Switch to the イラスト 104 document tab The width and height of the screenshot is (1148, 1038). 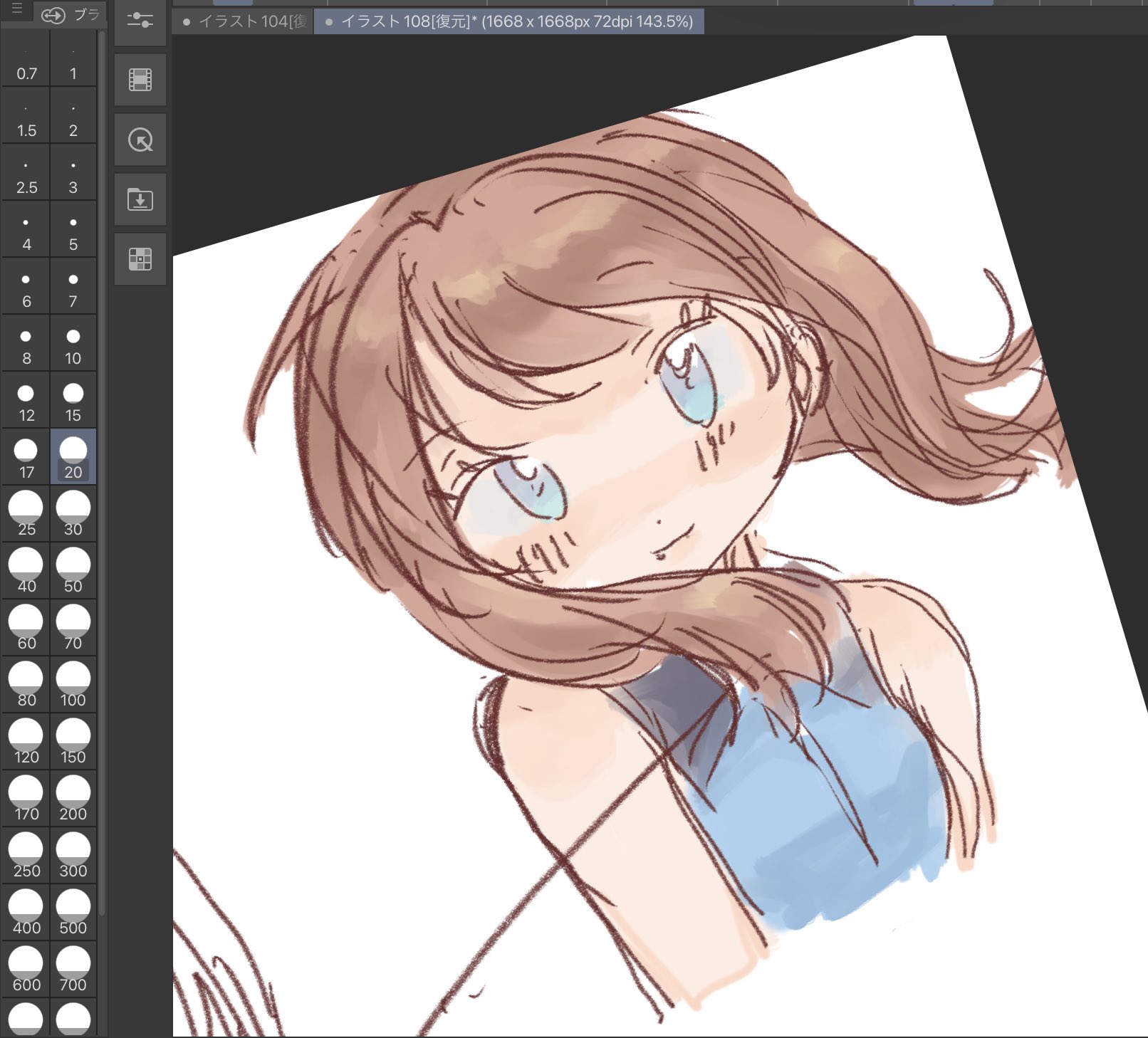point(244,22)
